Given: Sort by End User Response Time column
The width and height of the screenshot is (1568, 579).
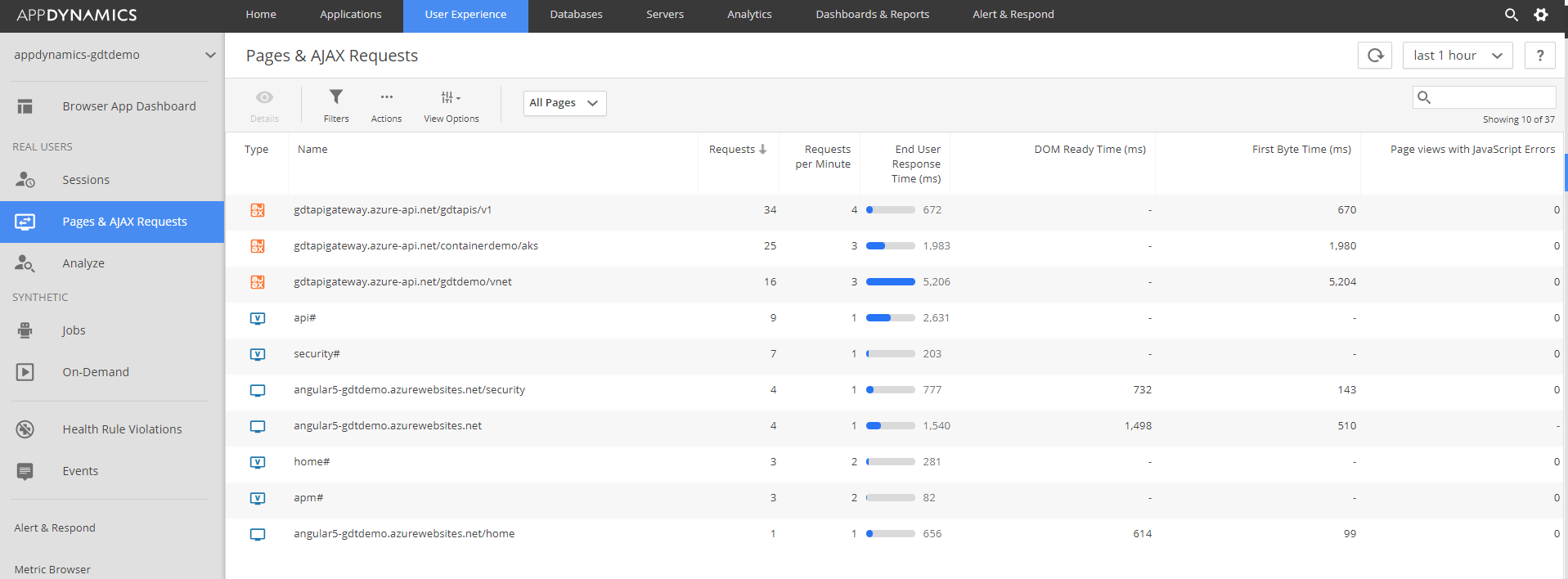Looking at the screenshot, I should click(x=916, y=164).
